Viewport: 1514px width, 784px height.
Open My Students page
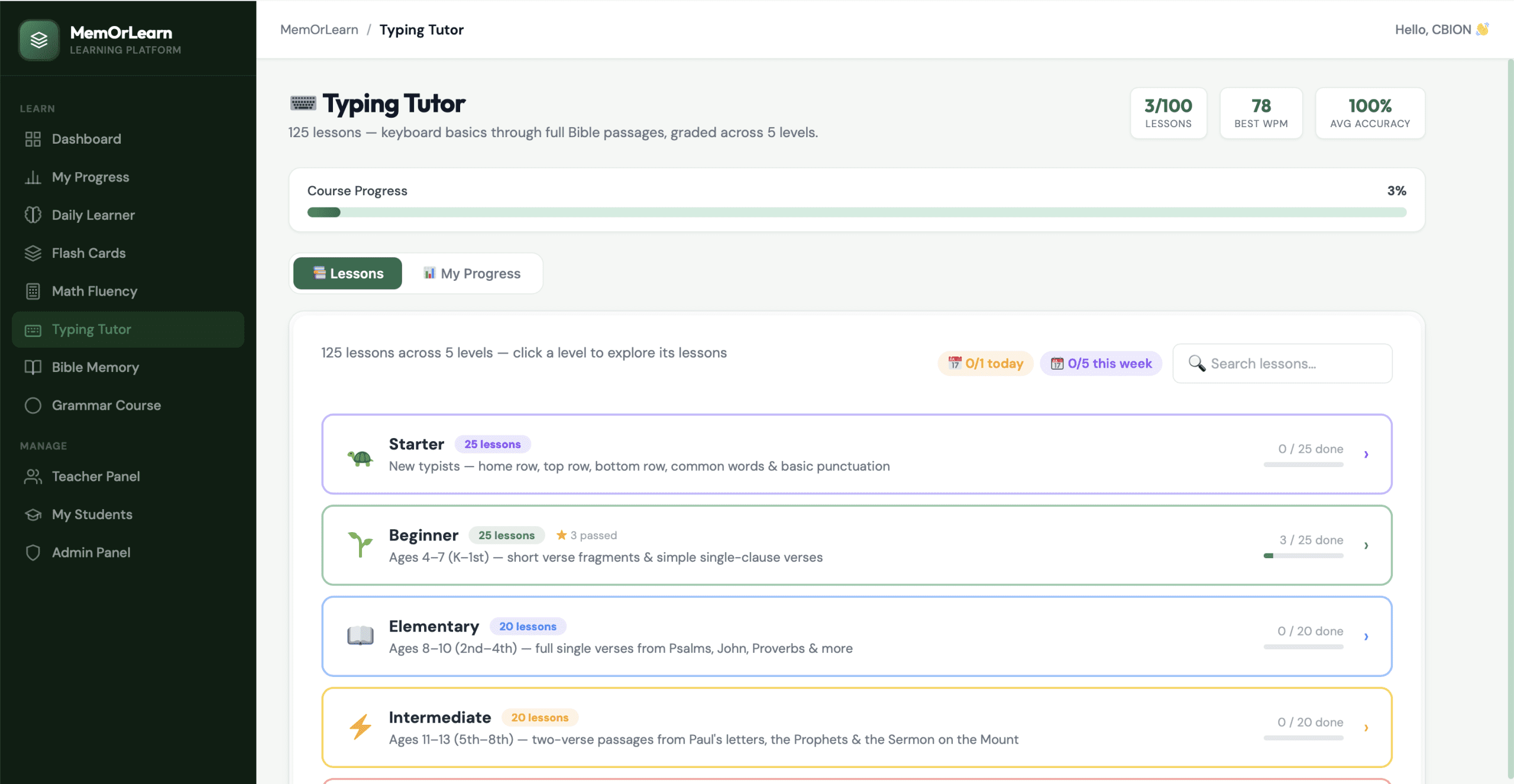(x=128, y=514)
